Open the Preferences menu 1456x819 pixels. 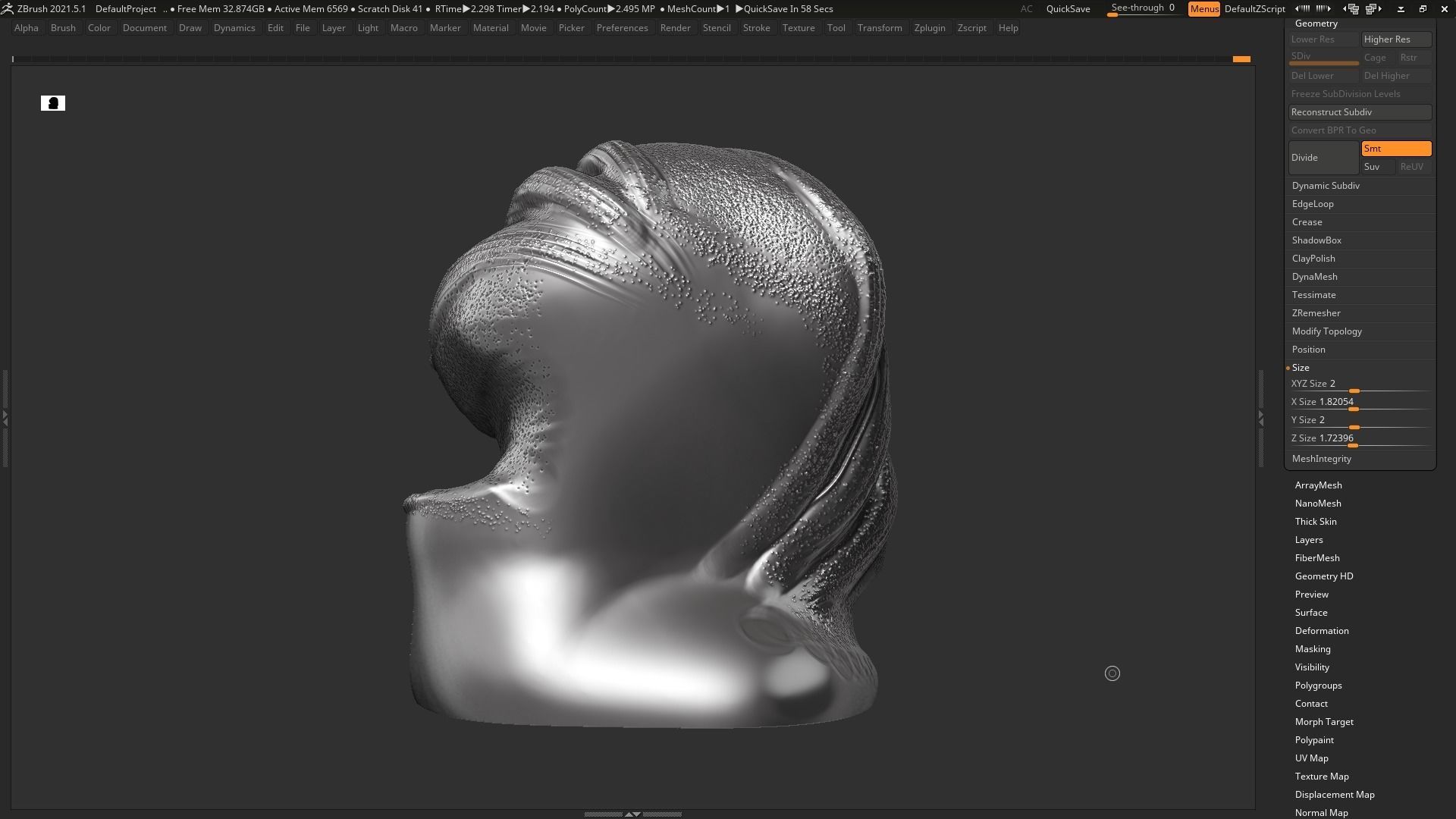[x=622, y=28]
